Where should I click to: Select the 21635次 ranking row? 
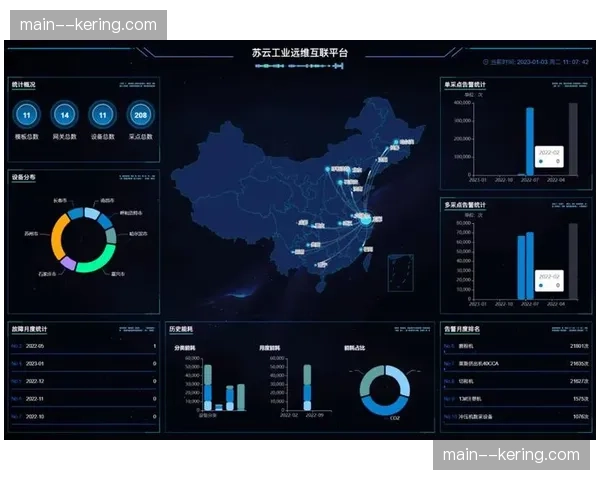point(516,364)
